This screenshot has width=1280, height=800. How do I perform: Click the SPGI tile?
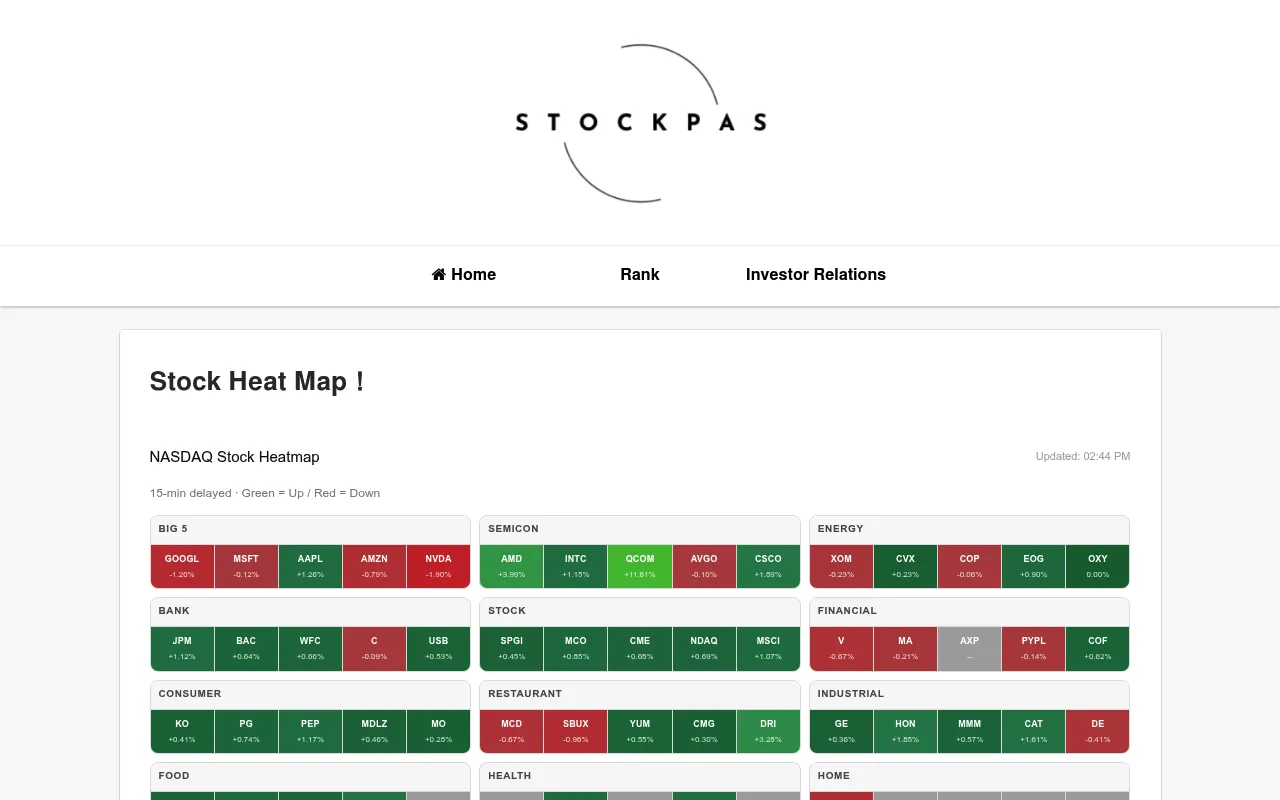pyautogui.click(x=511, y=648)
